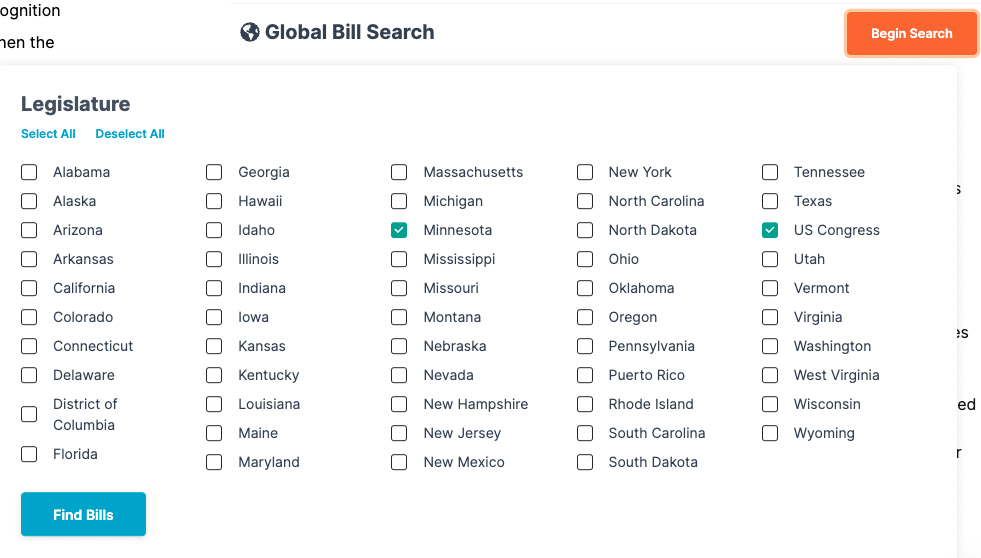Click the Find Bills button
Viewport: 981px width, 558px height.
pyautogui.click(x=83, y=514)
